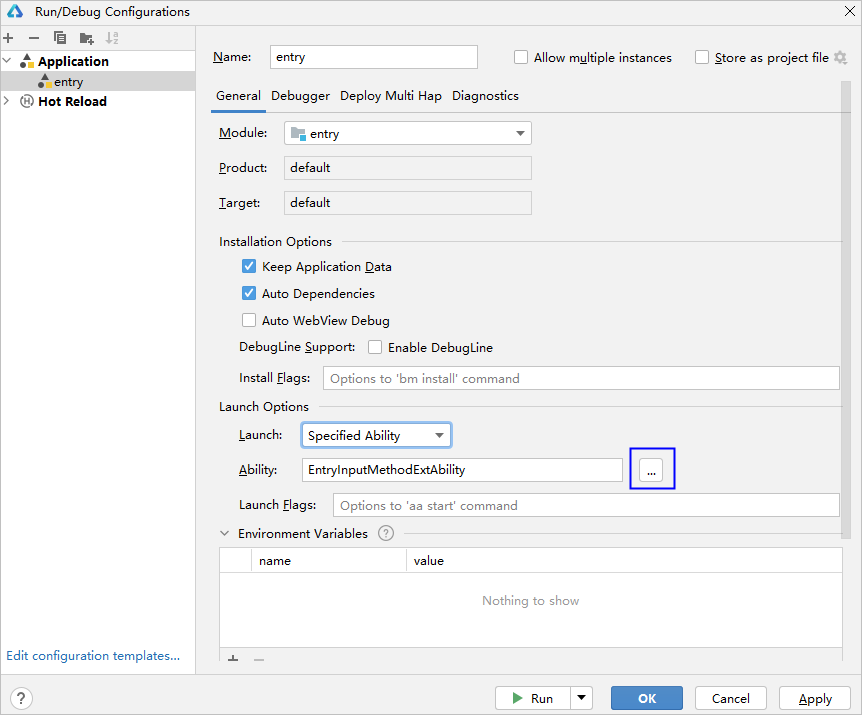Add a new run configuration
Image resolution: width=862 pixels, height=715 pixels.
[8, 38]
